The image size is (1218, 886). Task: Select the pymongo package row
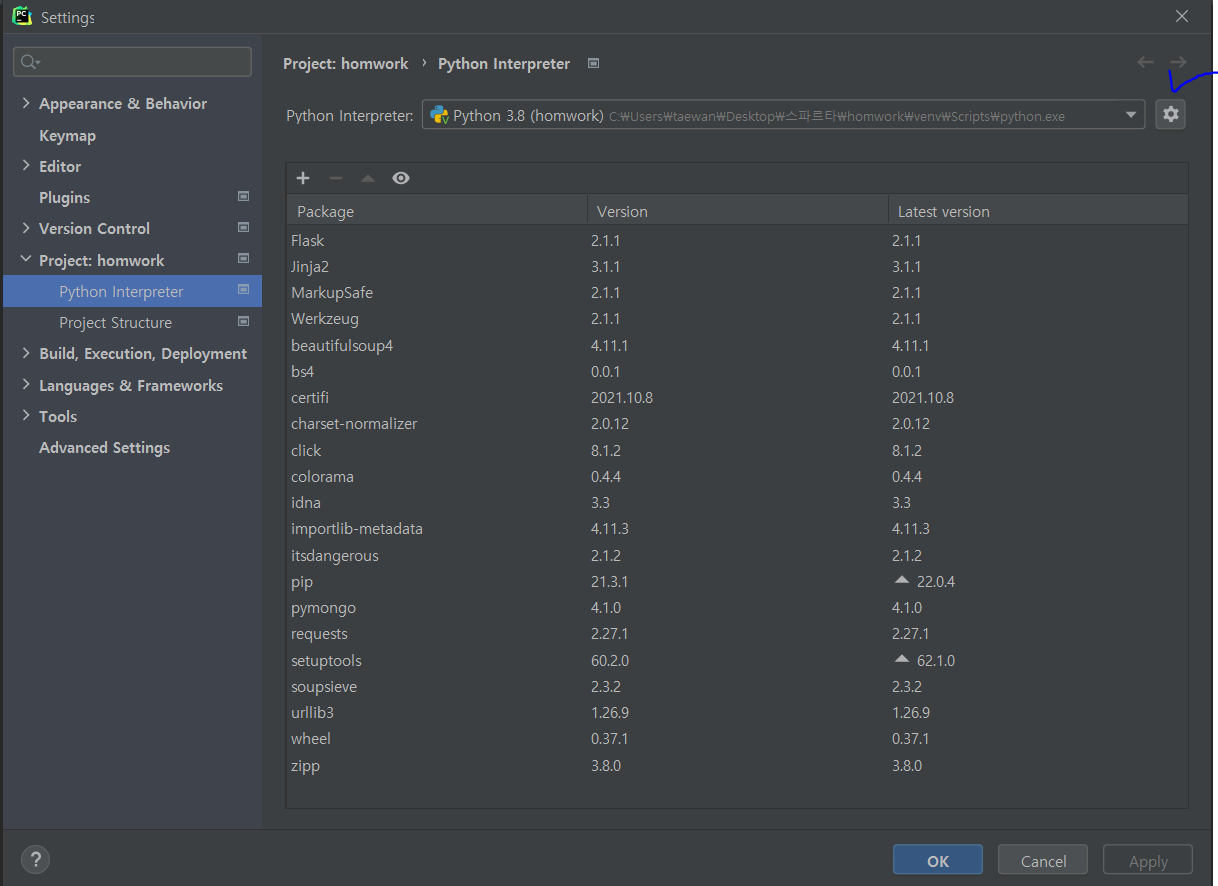click(x=737, y=607)
